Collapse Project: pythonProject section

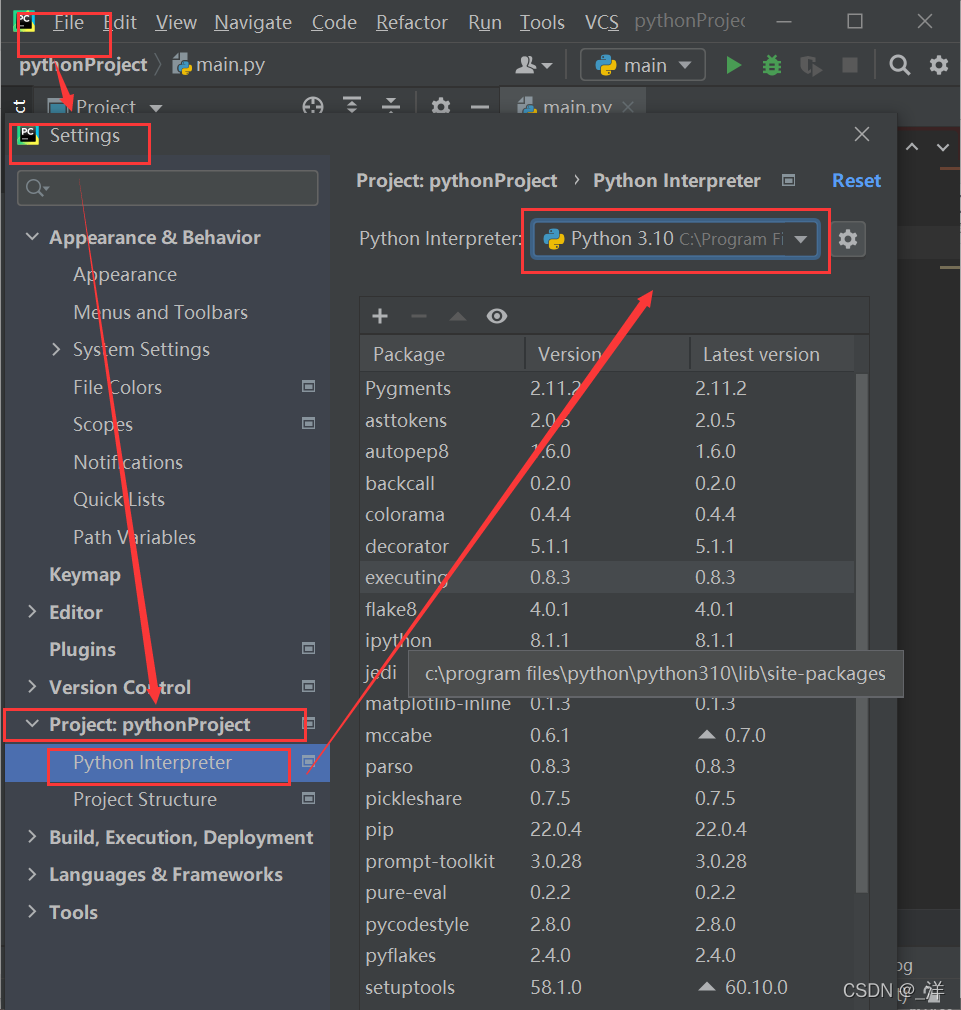(32, 724)
